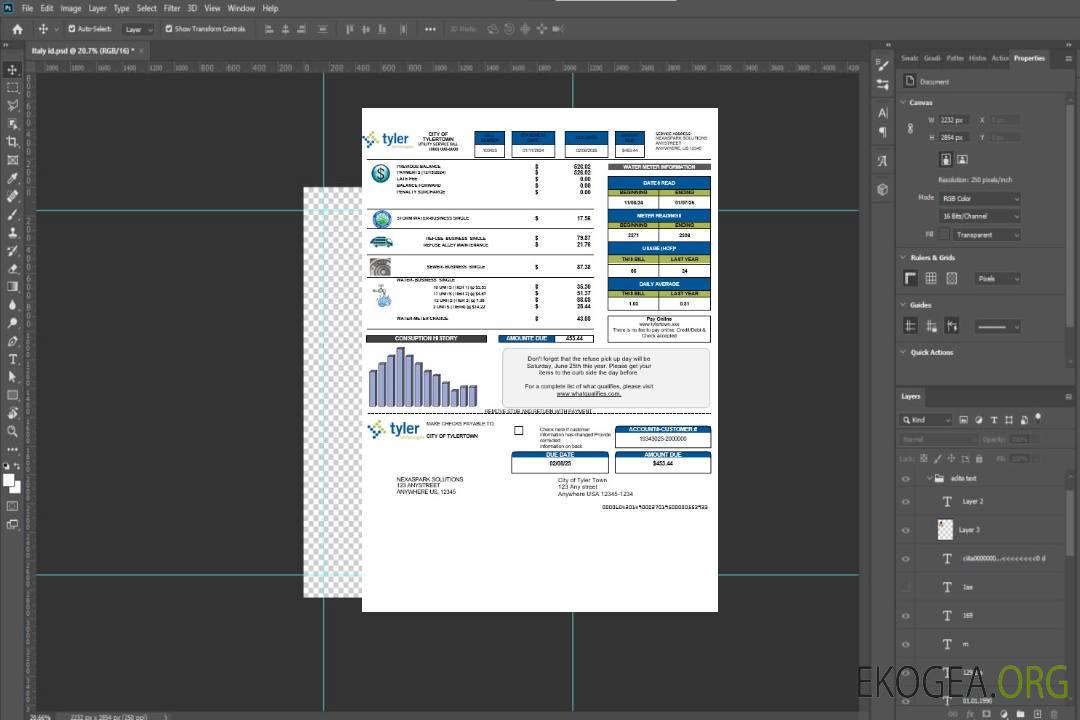Collapse the edita text layer group
The height and width of the screenshot is (720, 1080).
click(928, 478)
